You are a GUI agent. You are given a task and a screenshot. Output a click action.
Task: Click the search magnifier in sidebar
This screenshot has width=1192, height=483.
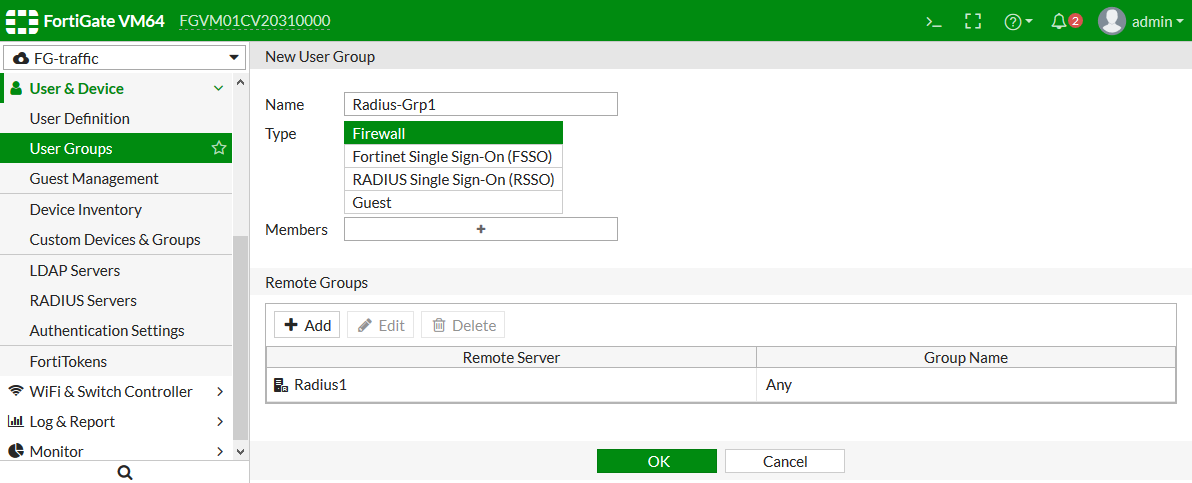click(125, 472)
